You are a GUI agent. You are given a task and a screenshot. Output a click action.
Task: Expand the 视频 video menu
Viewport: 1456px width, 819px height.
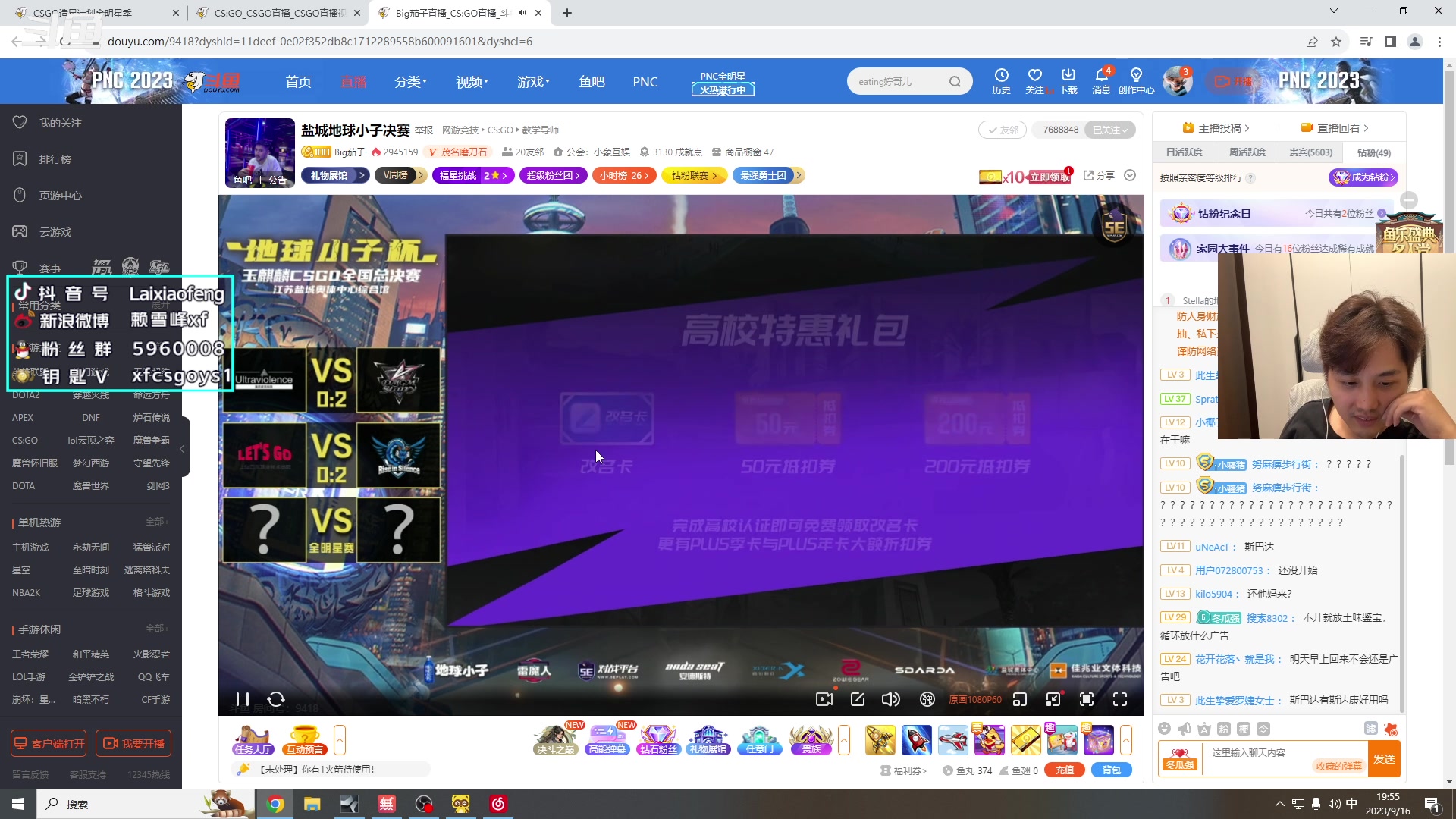click(x=472, y=82)
